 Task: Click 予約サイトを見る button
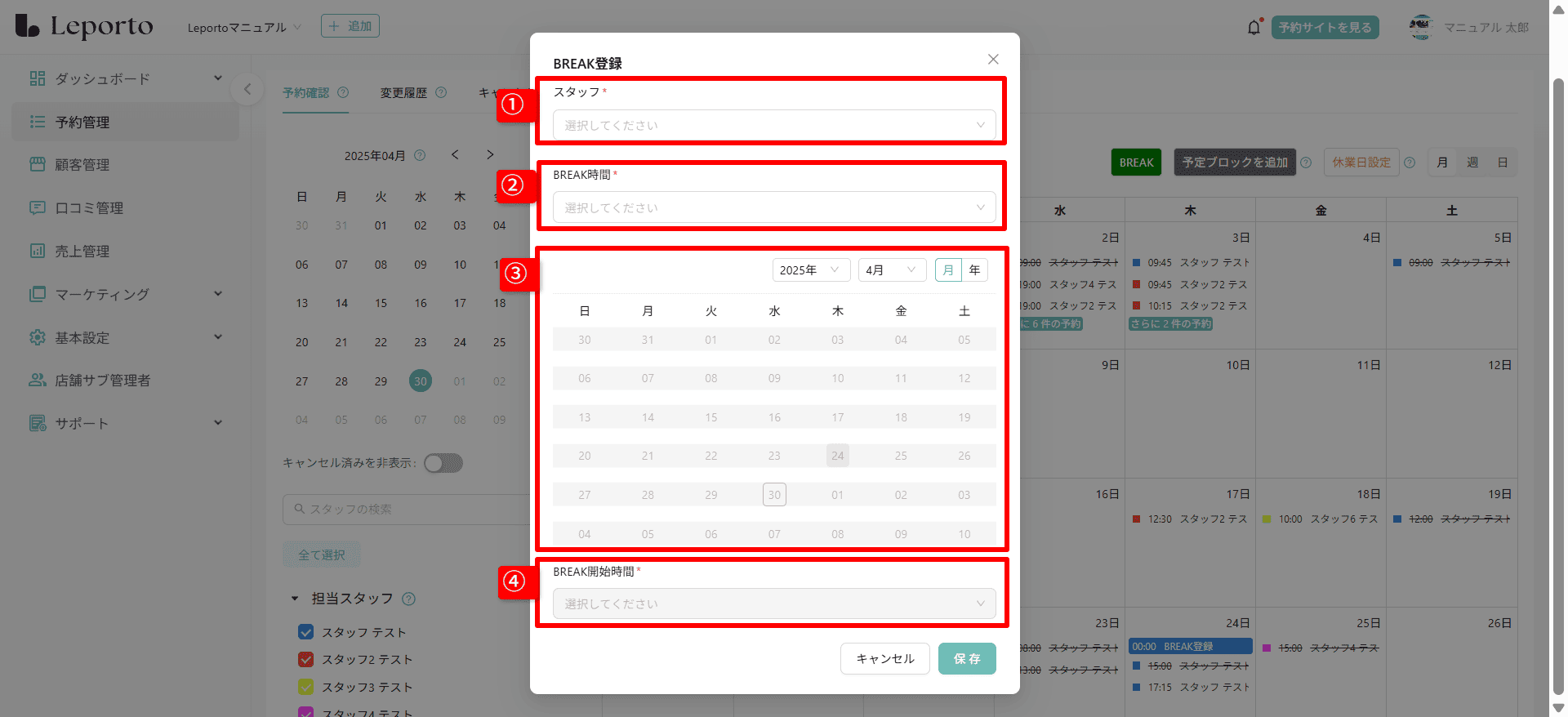1325,27
